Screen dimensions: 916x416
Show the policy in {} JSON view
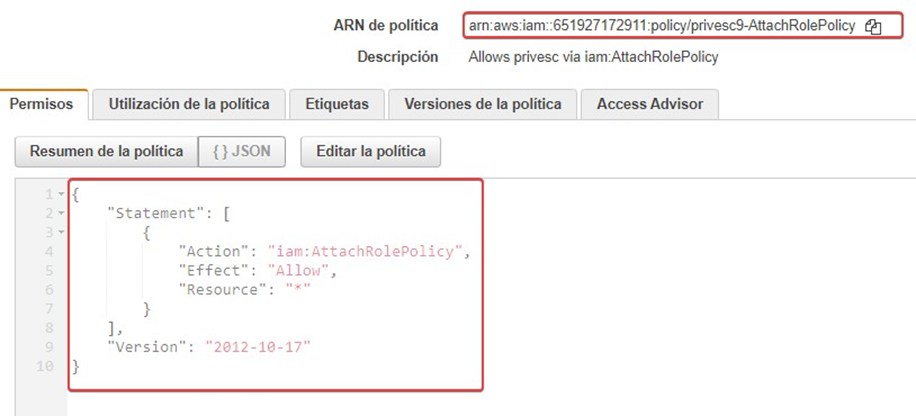pos(241,151)
